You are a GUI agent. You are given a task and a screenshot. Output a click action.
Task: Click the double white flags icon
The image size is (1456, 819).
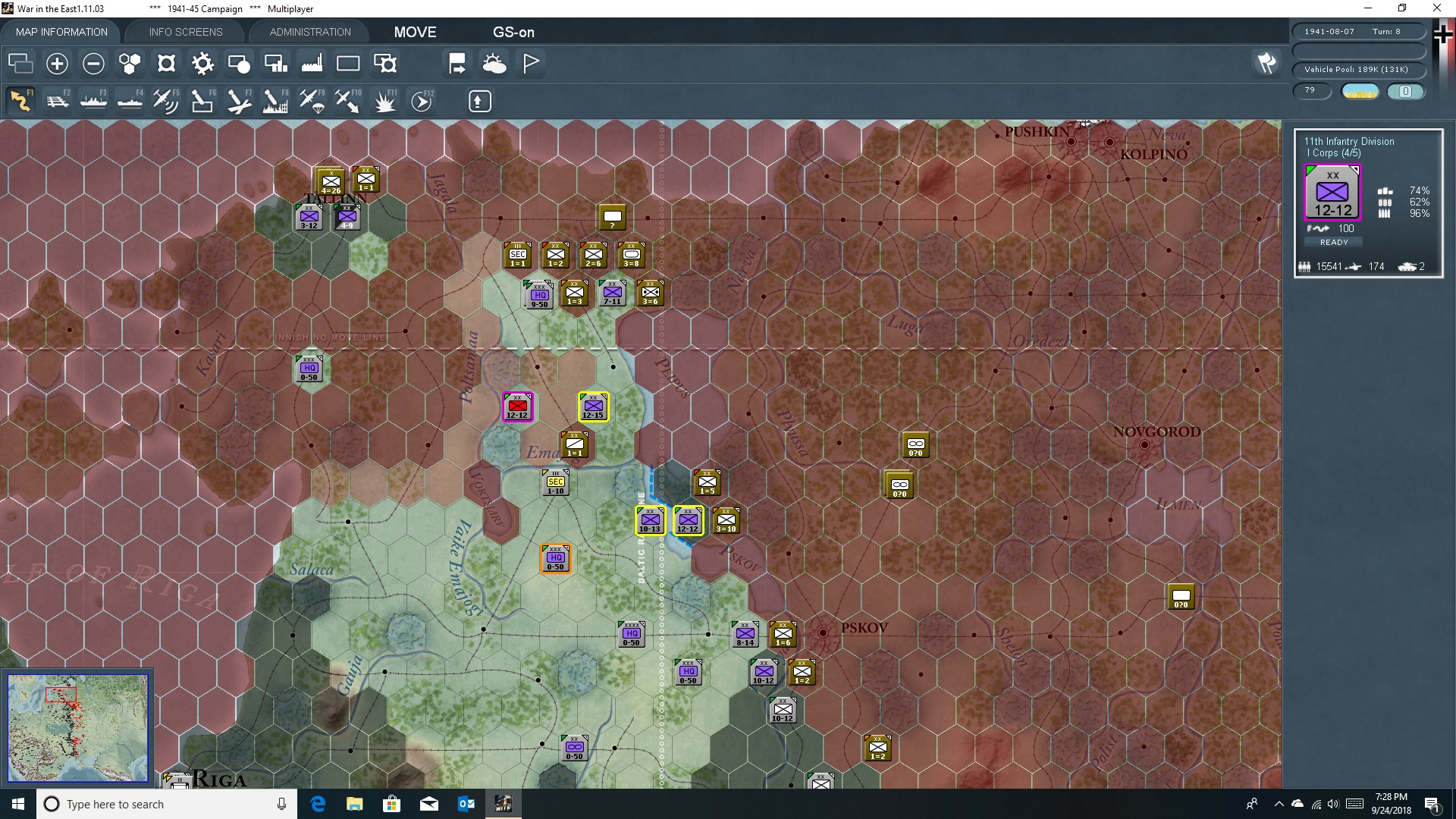click(x=1266, y=63)
